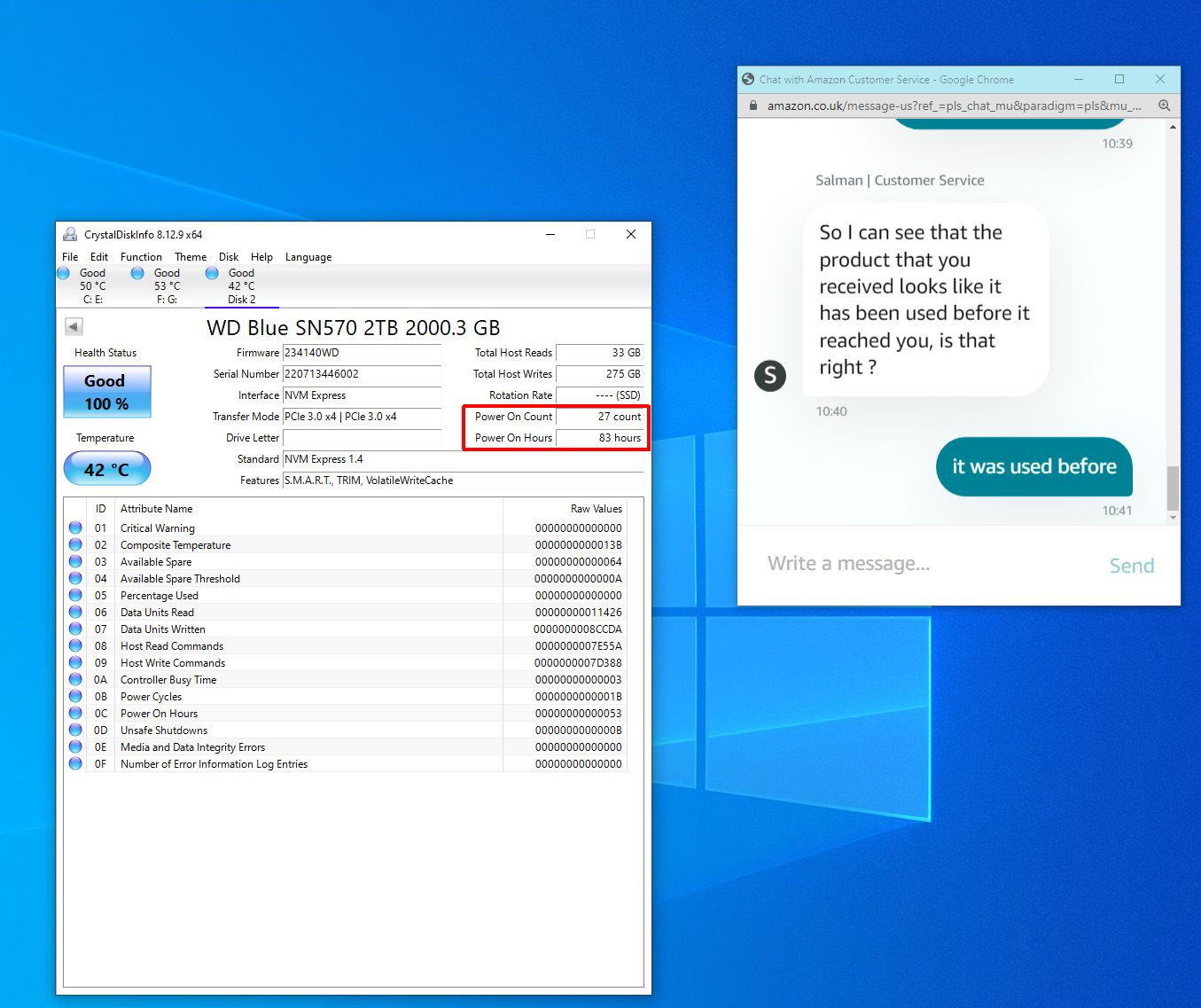Screen dimensions: 1201x1008
Task: Click the Firmware field 234140WD
Action: 362,353
